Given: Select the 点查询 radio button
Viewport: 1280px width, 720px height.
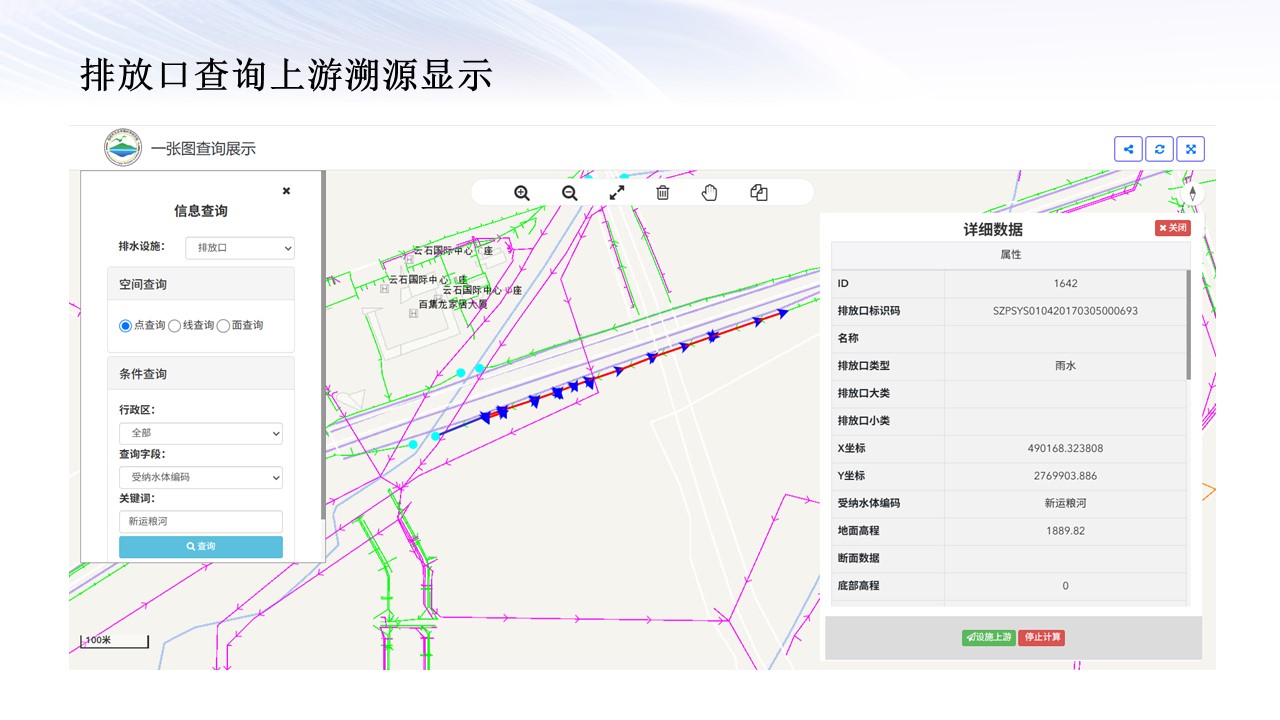Looking at the screenshot, I should (126, 325).
